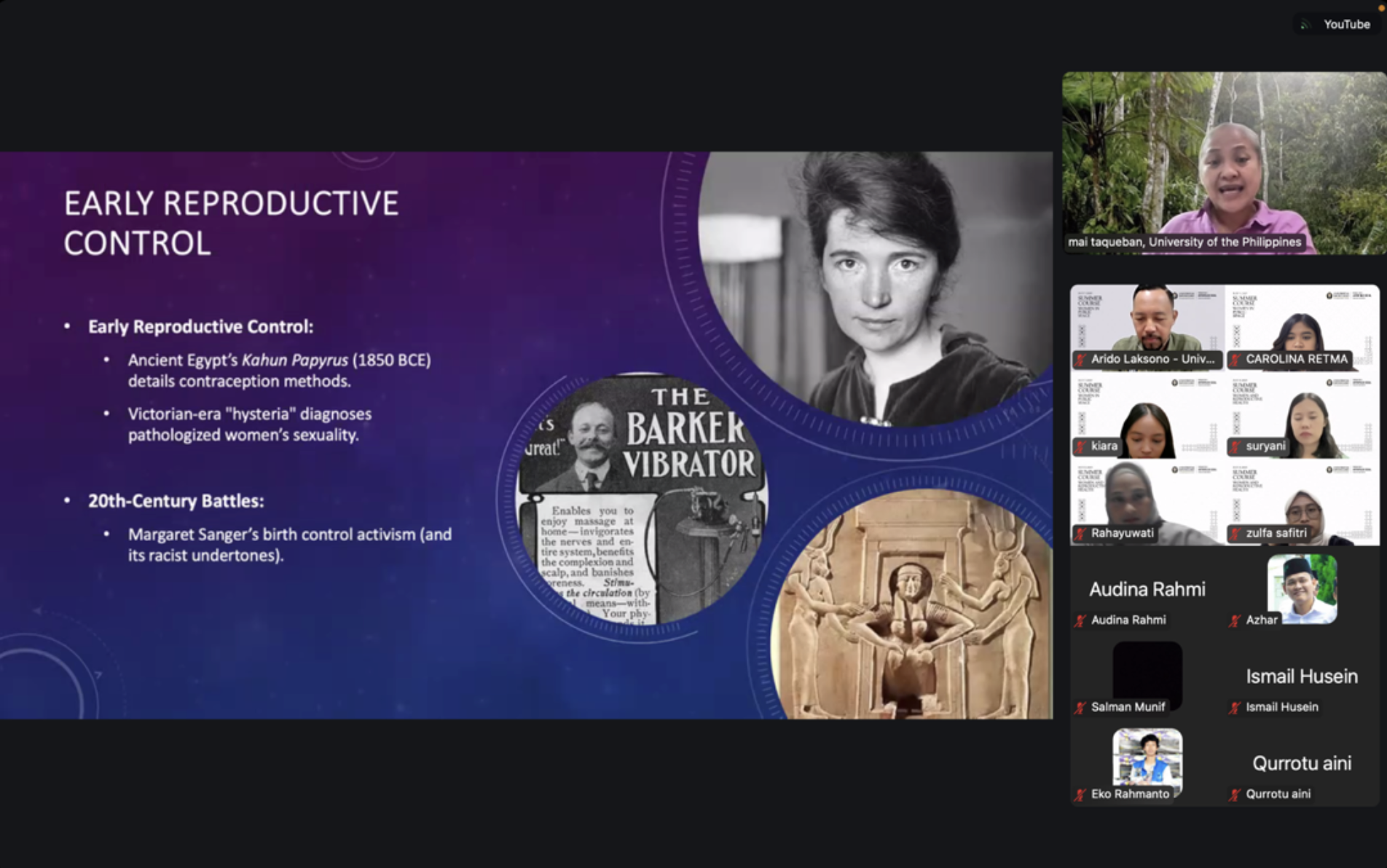Image resolution: width=1387 pixels, height=868 pixels.
Task: Click the "20th-Century Battles" bullet heading
Action: coord(176,501)
